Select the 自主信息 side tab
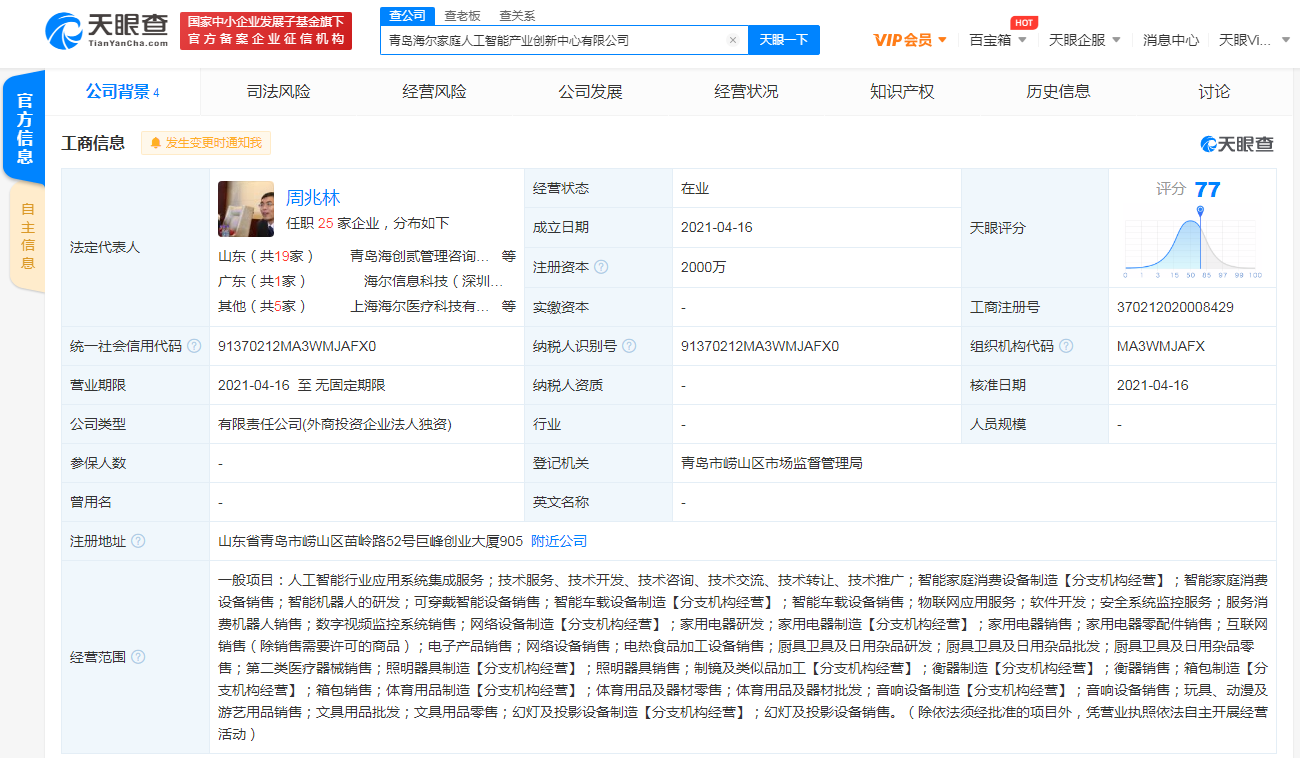This screenshot has height=758, width=1300. [27, 236]
